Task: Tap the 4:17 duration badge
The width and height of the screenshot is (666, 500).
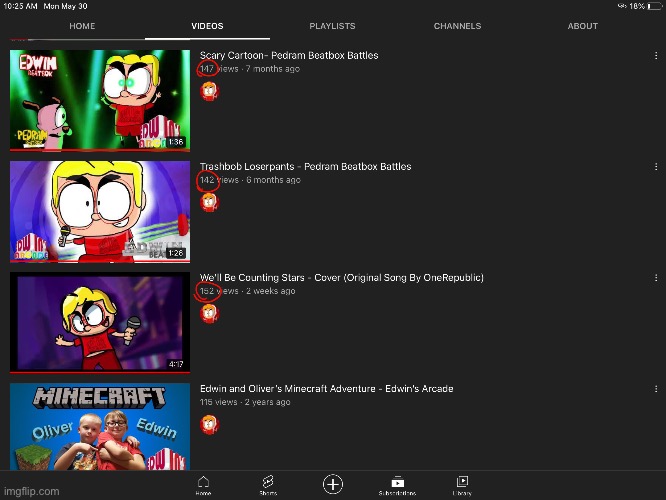Action: 176,364
